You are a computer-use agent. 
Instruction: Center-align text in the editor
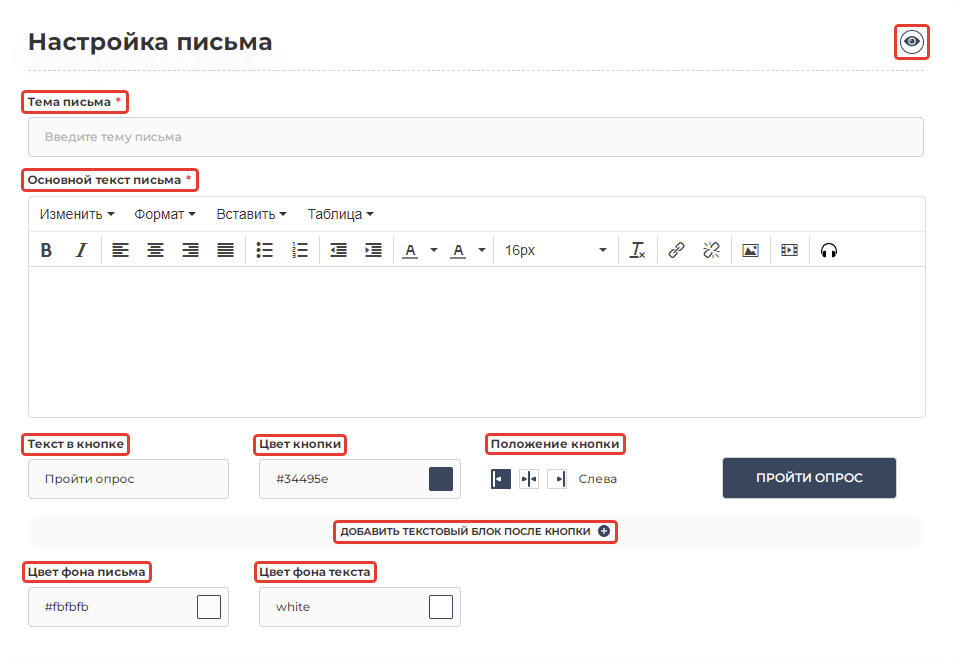tap(155, 250)
